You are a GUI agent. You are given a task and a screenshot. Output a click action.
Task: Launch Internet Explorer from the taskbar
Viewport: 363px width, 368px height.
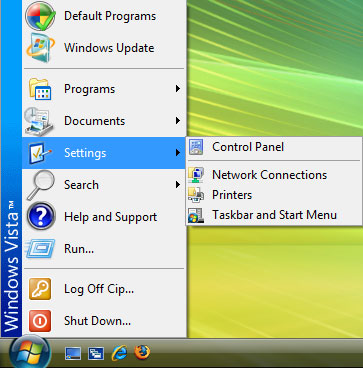click(x=119, y=353)
